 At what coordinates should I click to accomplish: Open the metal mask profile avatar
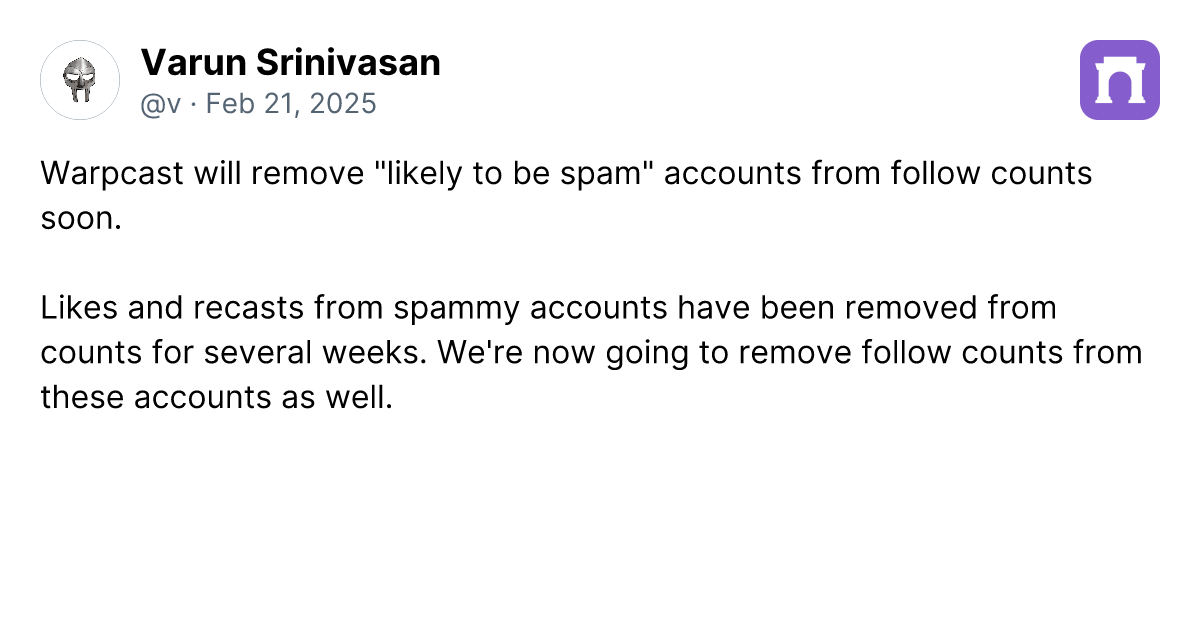80,80
